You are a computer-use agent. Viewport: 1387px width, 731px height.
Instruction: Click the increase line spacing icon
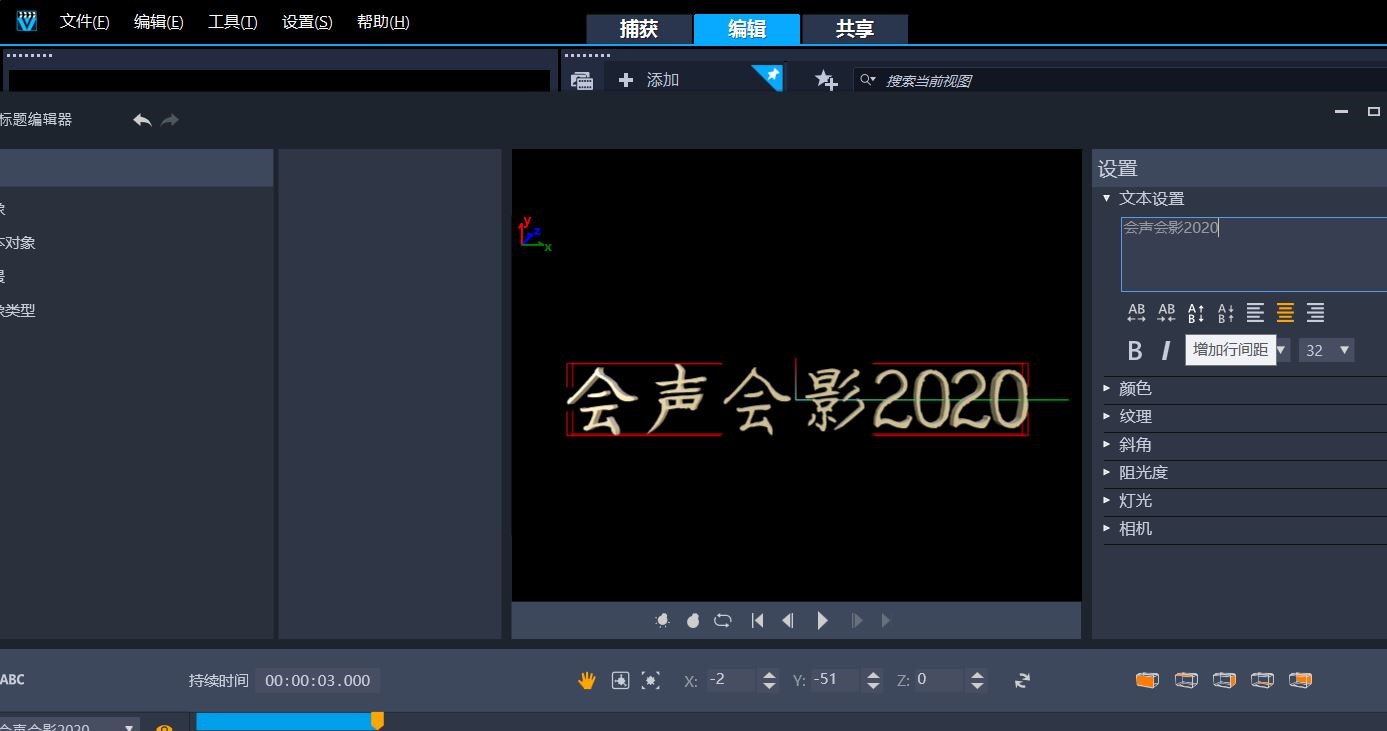point(1196,313)
